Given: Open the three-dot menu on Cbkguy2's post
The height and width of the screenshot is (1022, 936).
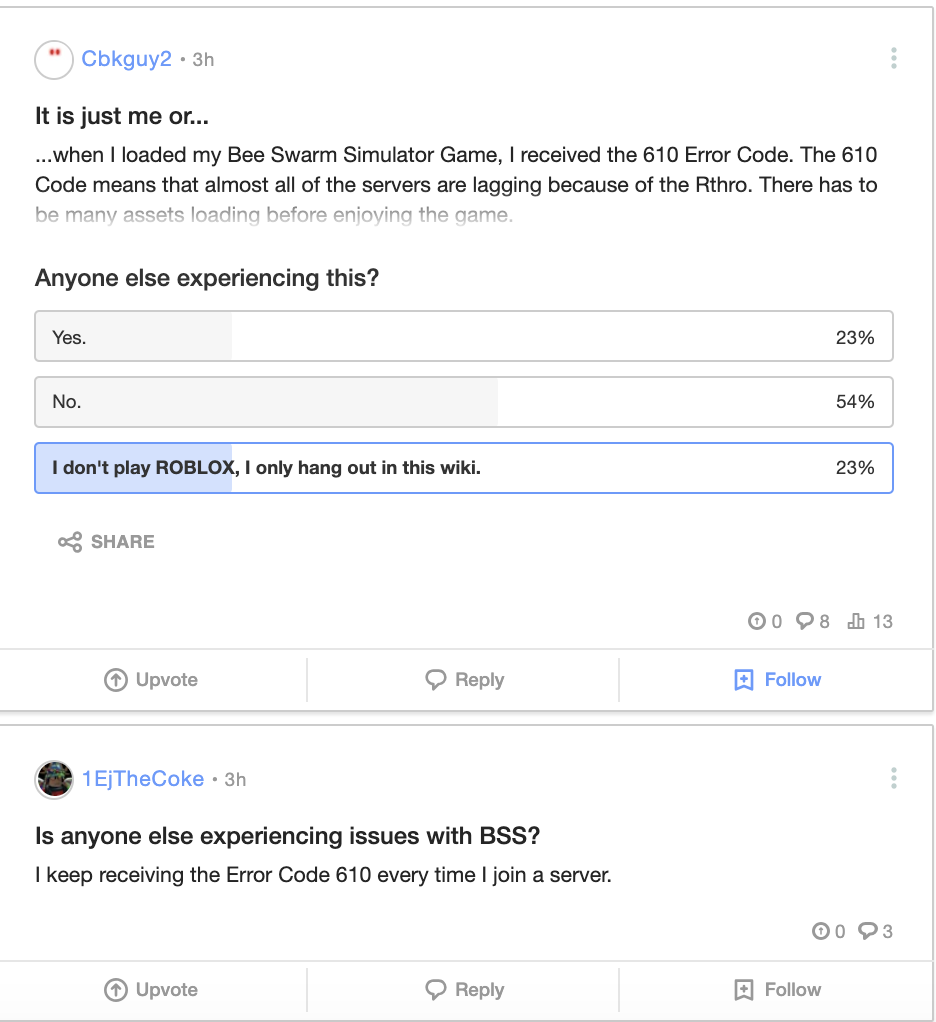Looking at the screenshot, I should (x=893, y=59).
